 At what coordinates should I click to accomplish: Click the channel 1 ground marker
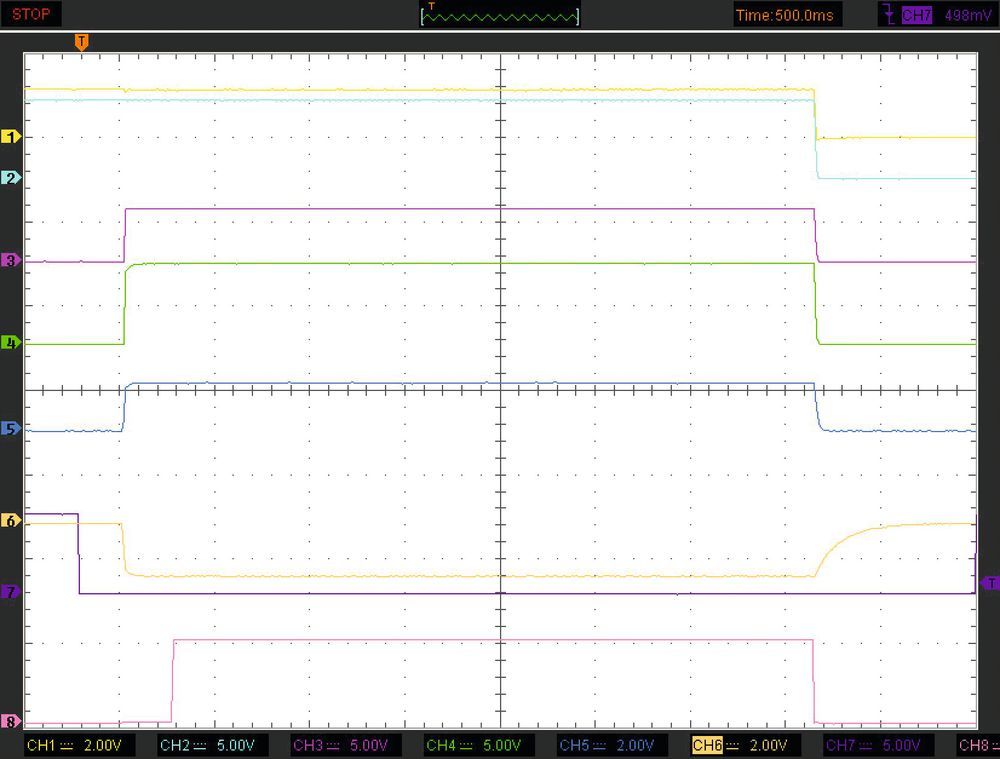coord(12,136)
